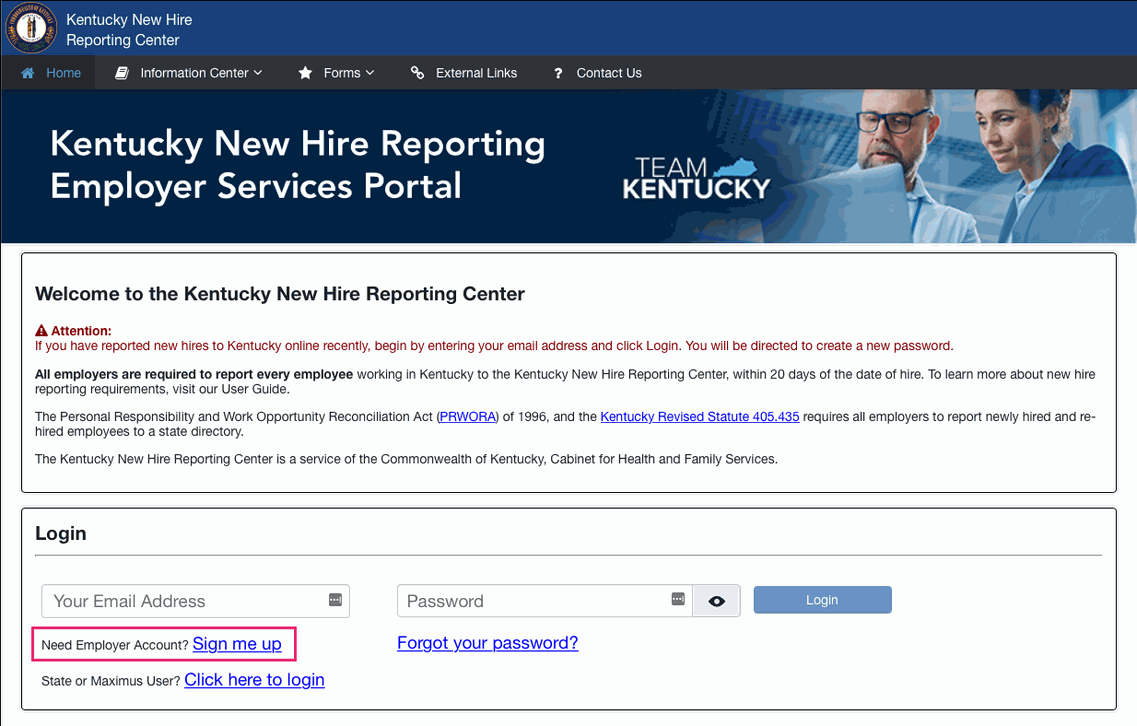Click the Kentucky New Hire Reporting Center header title

coord(129,30)
